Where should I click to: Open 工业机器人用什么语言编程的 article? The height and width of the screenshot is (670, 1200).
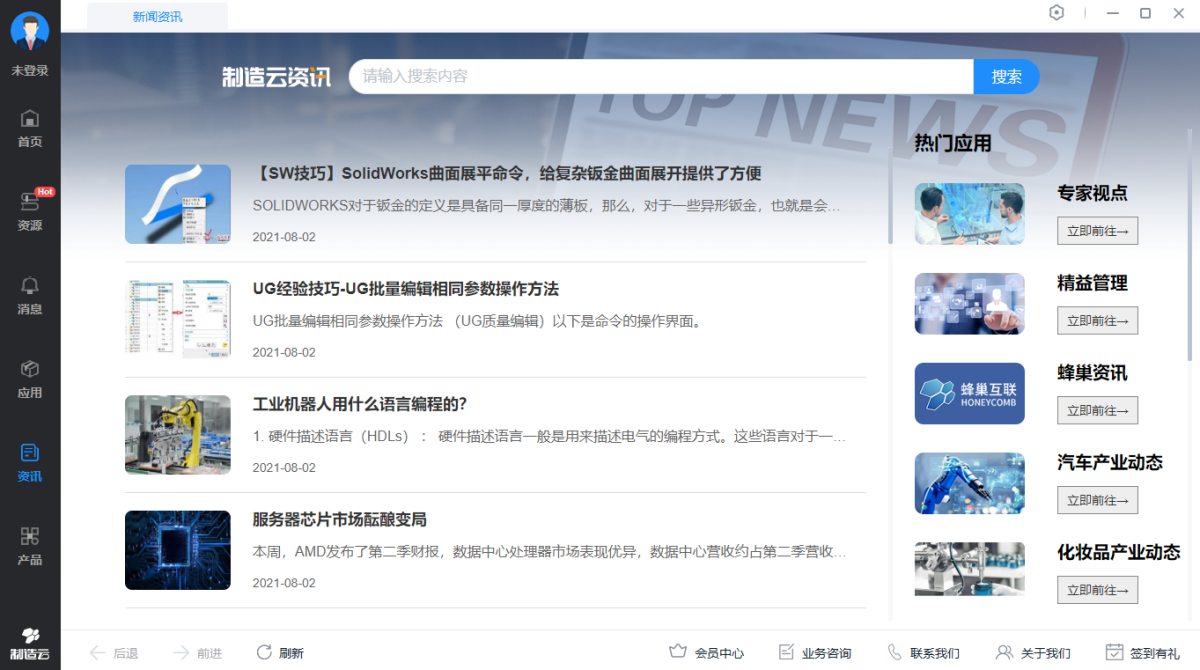tap(360, 404)
